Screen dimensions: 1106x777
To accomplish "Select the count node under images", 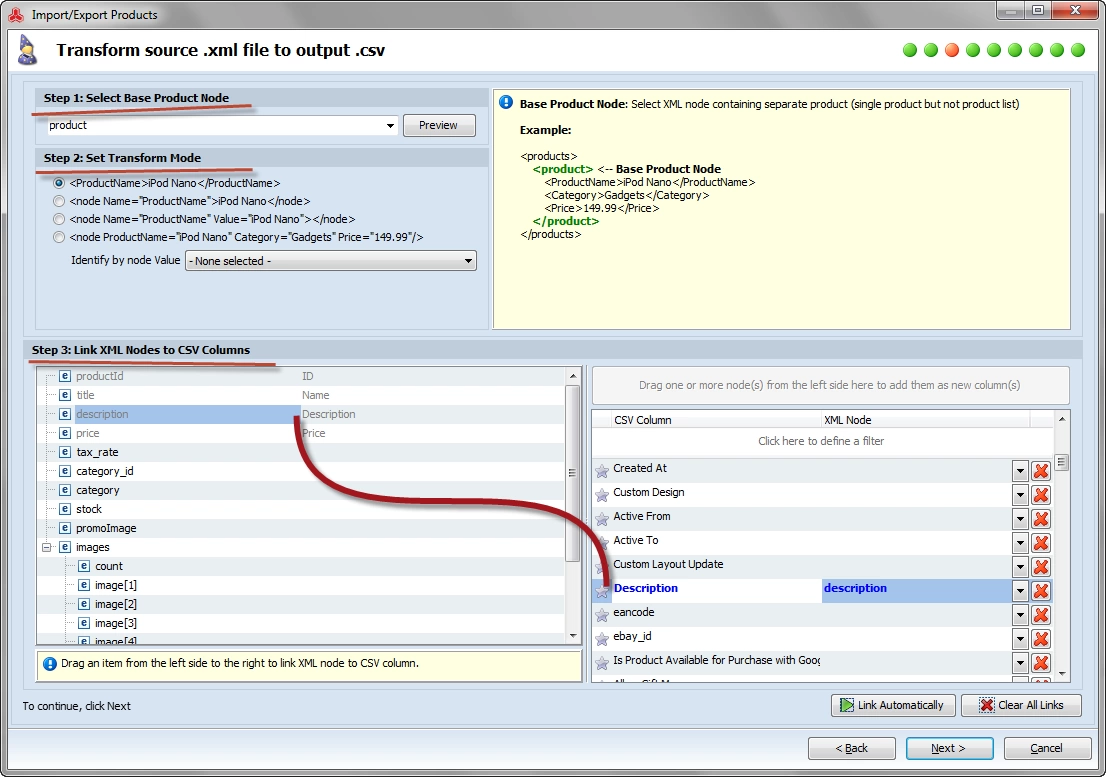I will click(x=109, y=566).
